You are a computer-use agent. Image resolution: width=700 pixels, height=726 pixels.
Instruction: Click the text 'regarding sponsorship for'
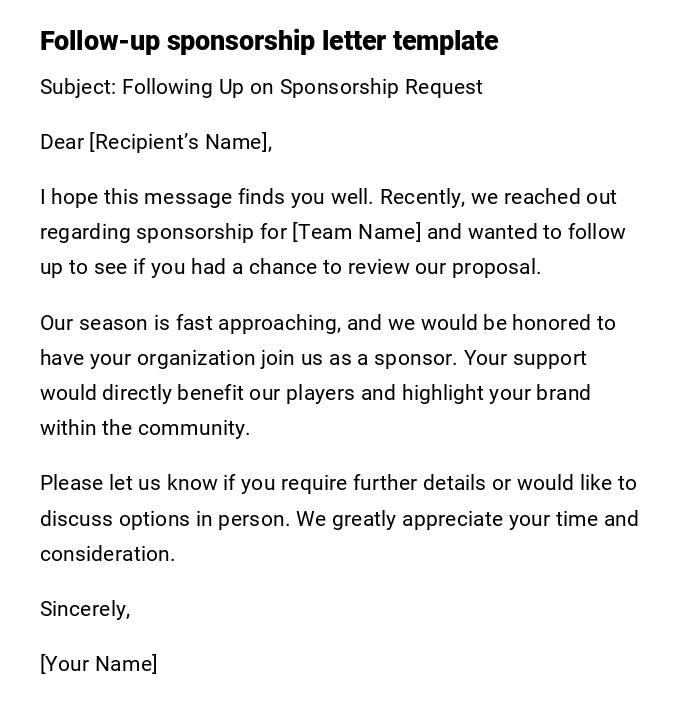(163, 232)
